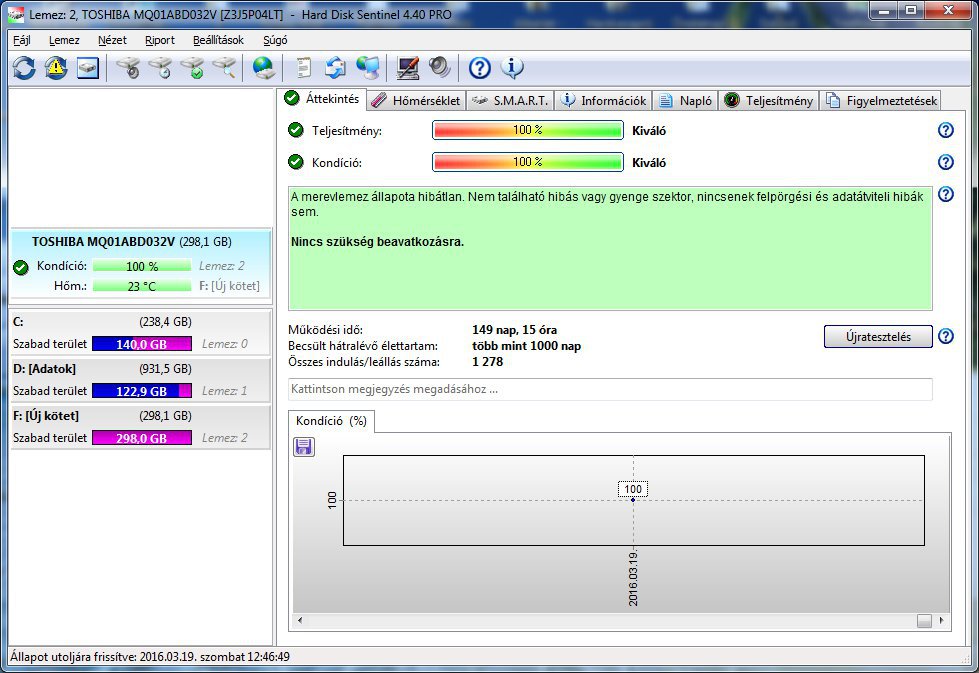Click the '149 nap, 15 óra' value
Viewport: 979px width, 673px height.
click(x=514, y=330)
